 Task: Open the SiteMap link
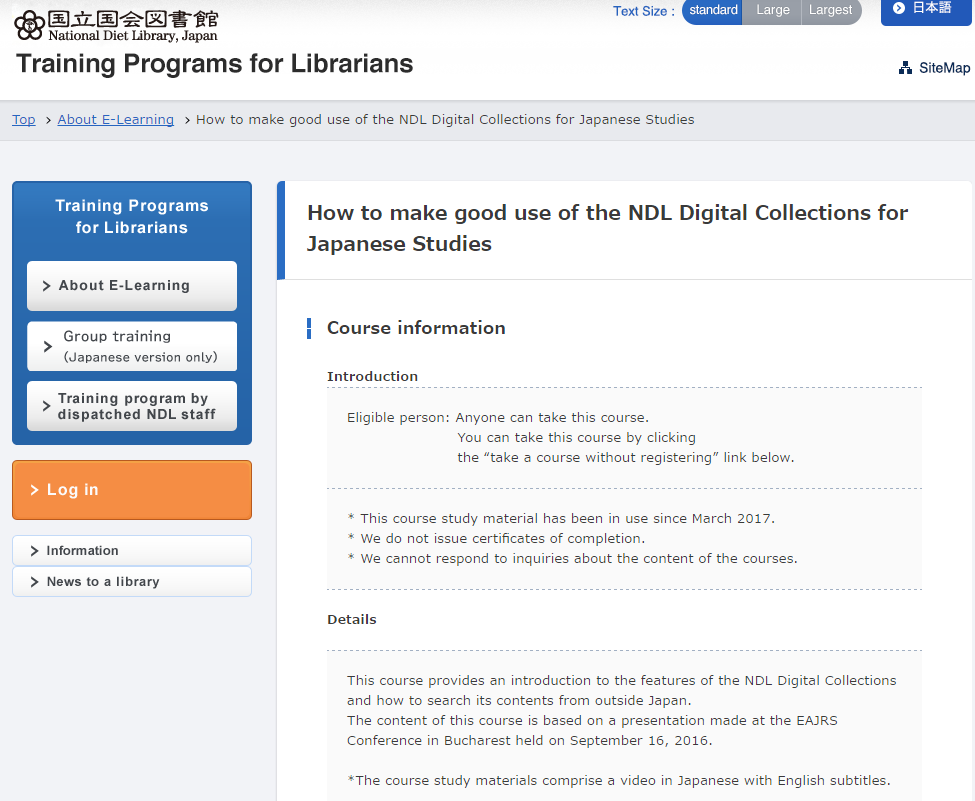coord(935,68)
